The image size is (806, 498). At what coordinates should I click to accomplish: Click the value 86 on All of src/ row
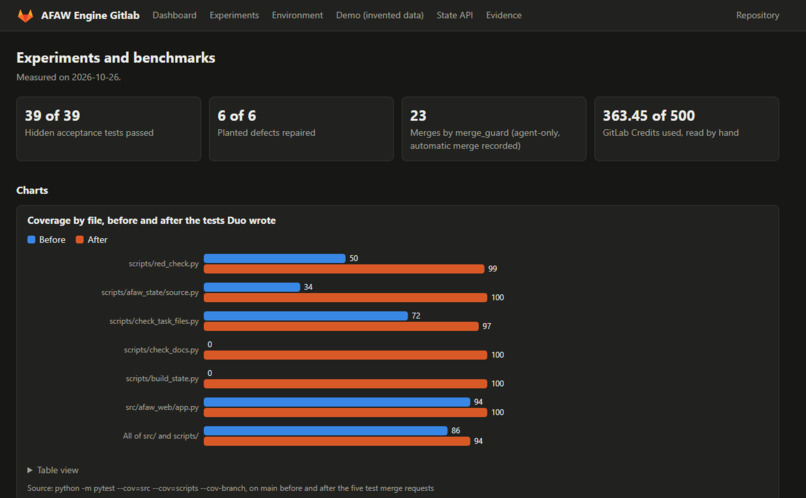[x=455, y=431]
